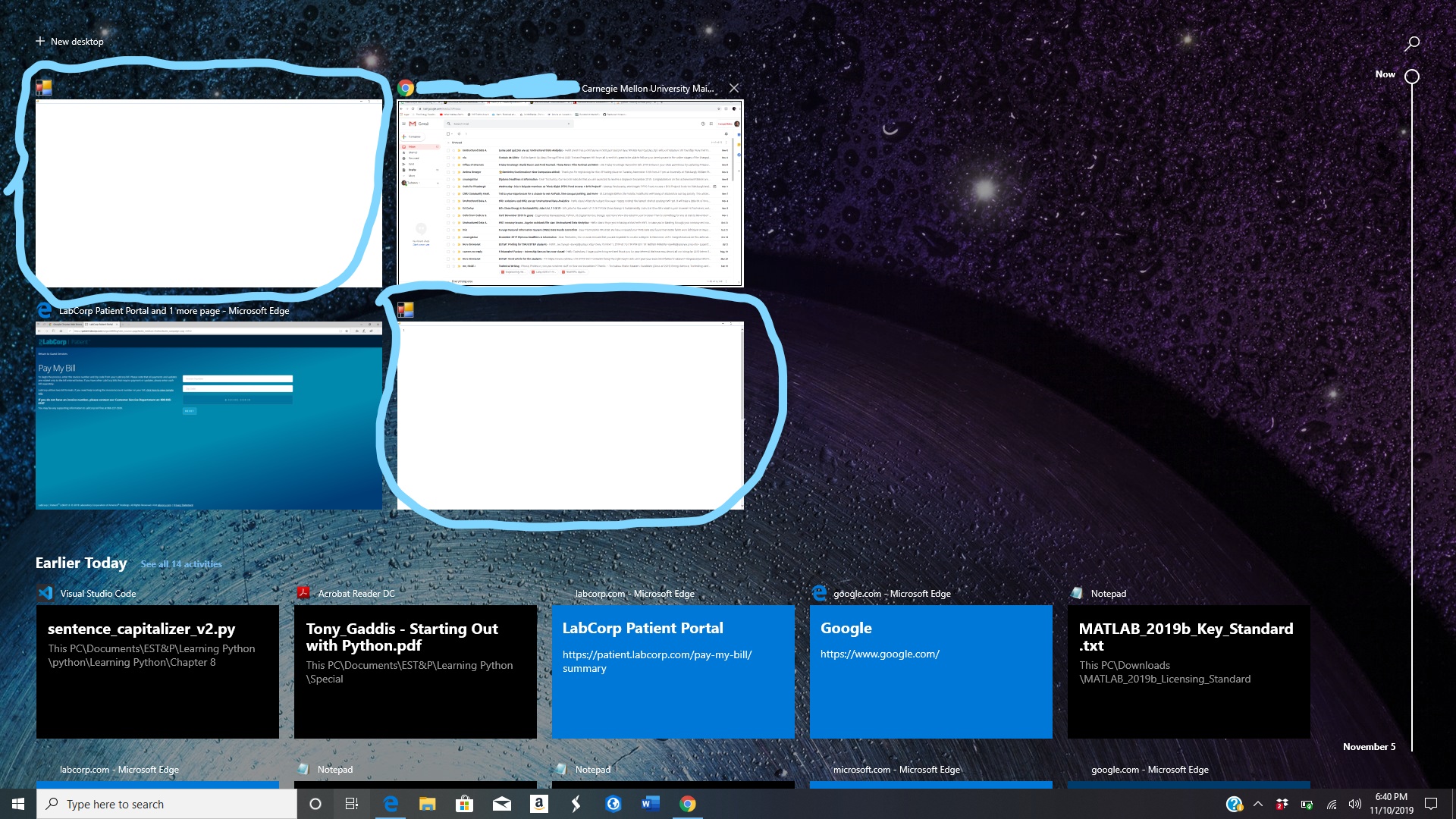Click the Acrobat Reader DC icon
The width and height of the screenshot is (1456, 819).
pyautogui.click(x=303, y=593)
